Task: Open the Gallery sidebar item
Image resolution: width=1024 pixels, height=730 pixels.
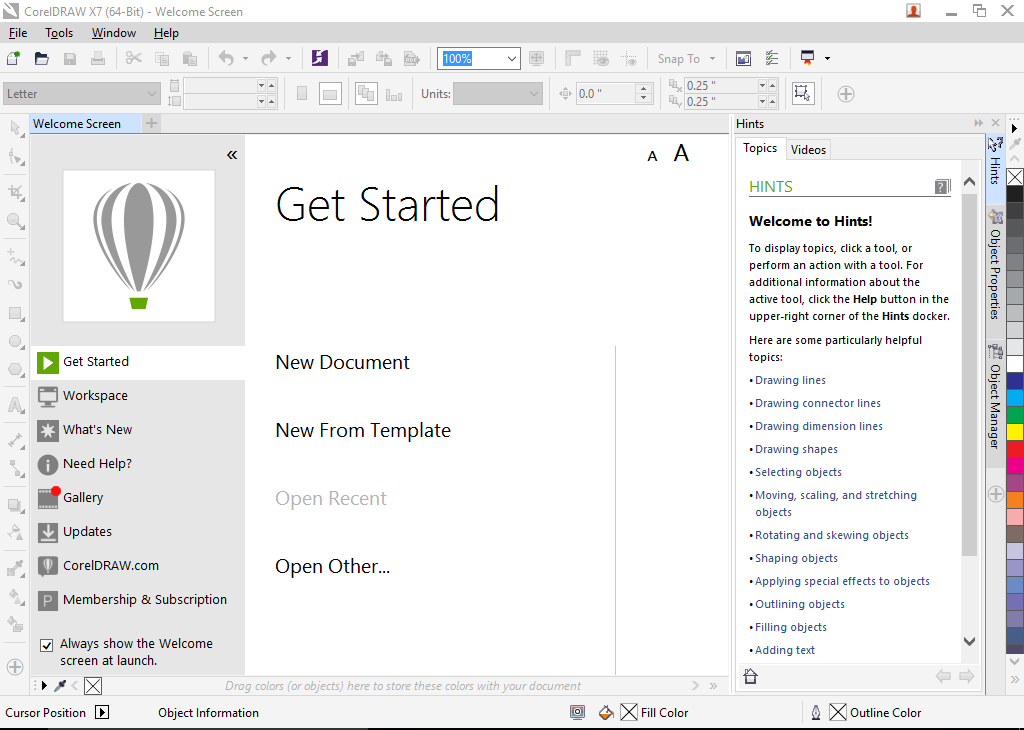Action: pyautogui.click(x=138, y=498)
